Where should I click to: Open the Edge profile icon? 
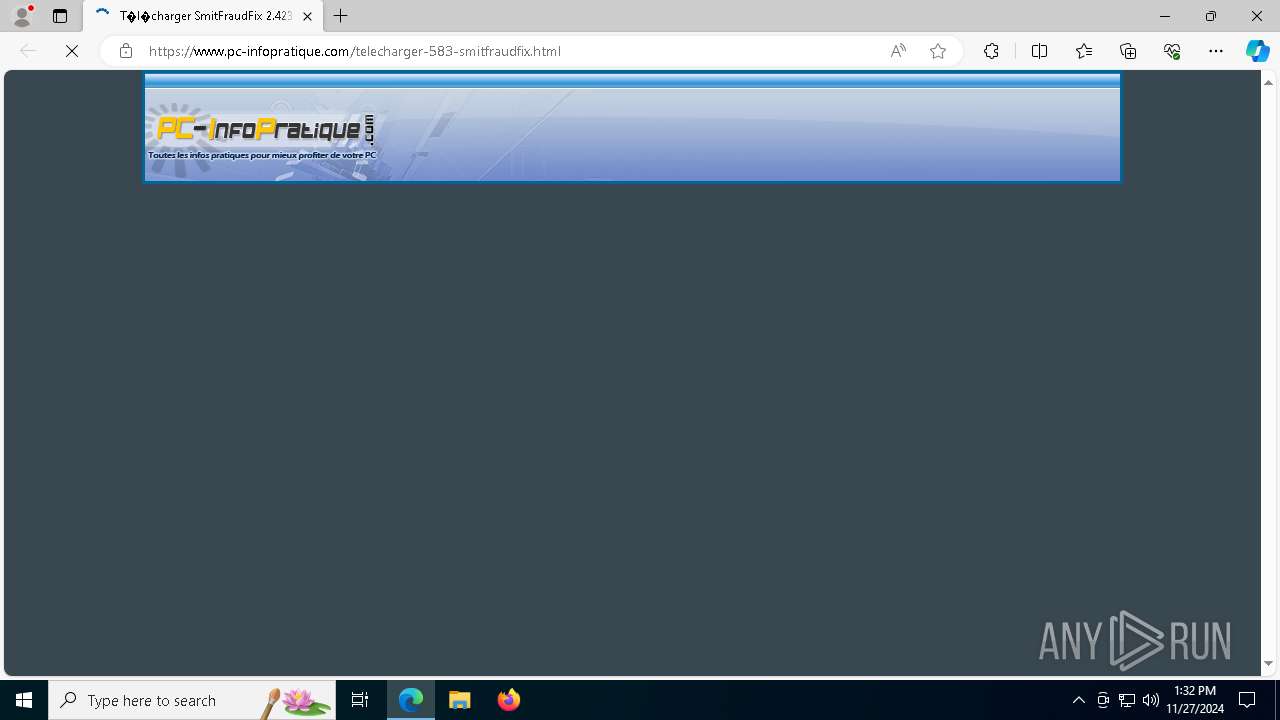[x=22, y=16]
